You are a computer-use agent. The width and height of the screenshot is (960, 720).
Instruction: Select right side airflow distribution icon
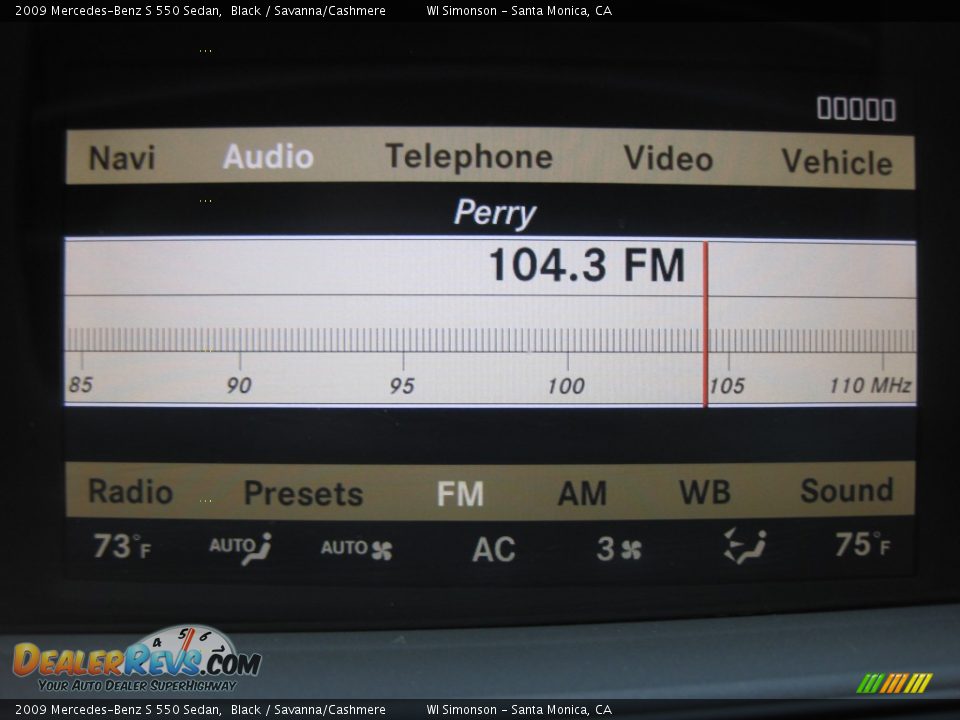point(744,546)
